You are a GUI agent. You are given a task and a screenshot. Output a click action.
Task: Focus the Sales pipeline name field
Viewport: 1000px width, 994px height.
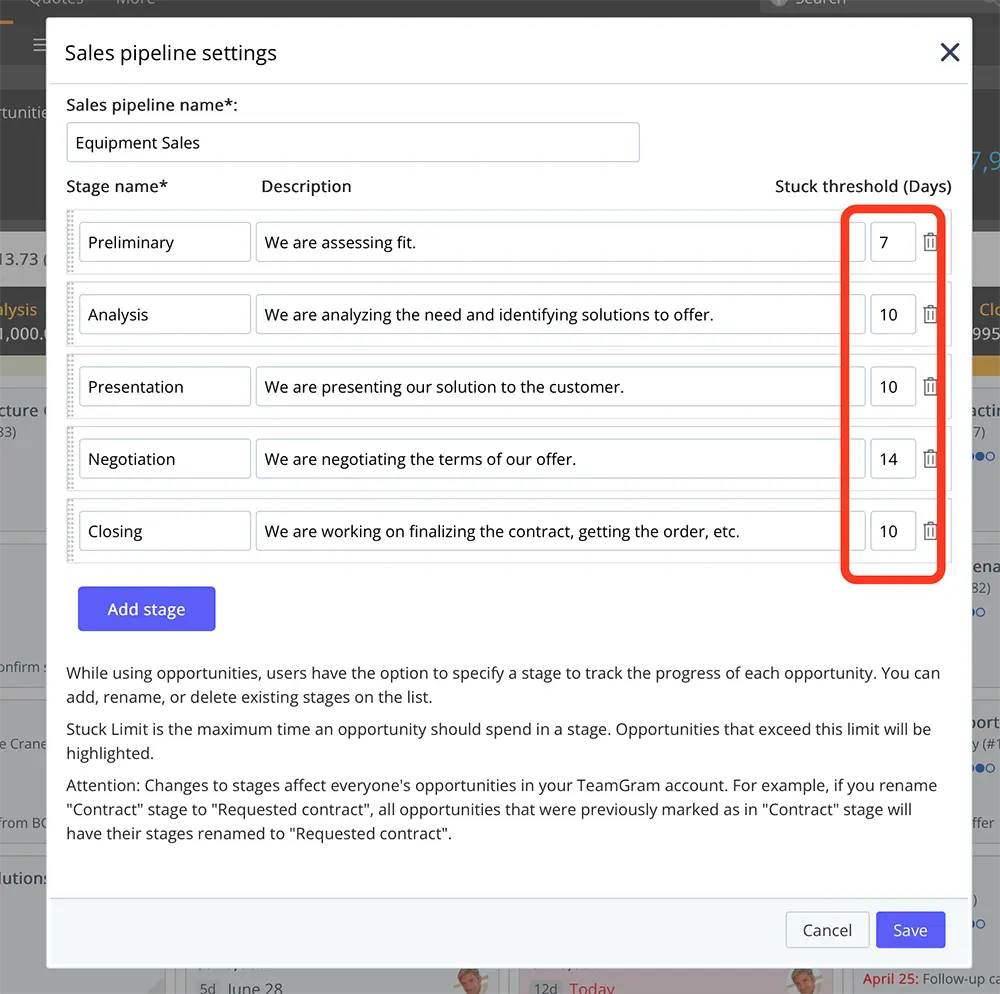click(352, 143)
